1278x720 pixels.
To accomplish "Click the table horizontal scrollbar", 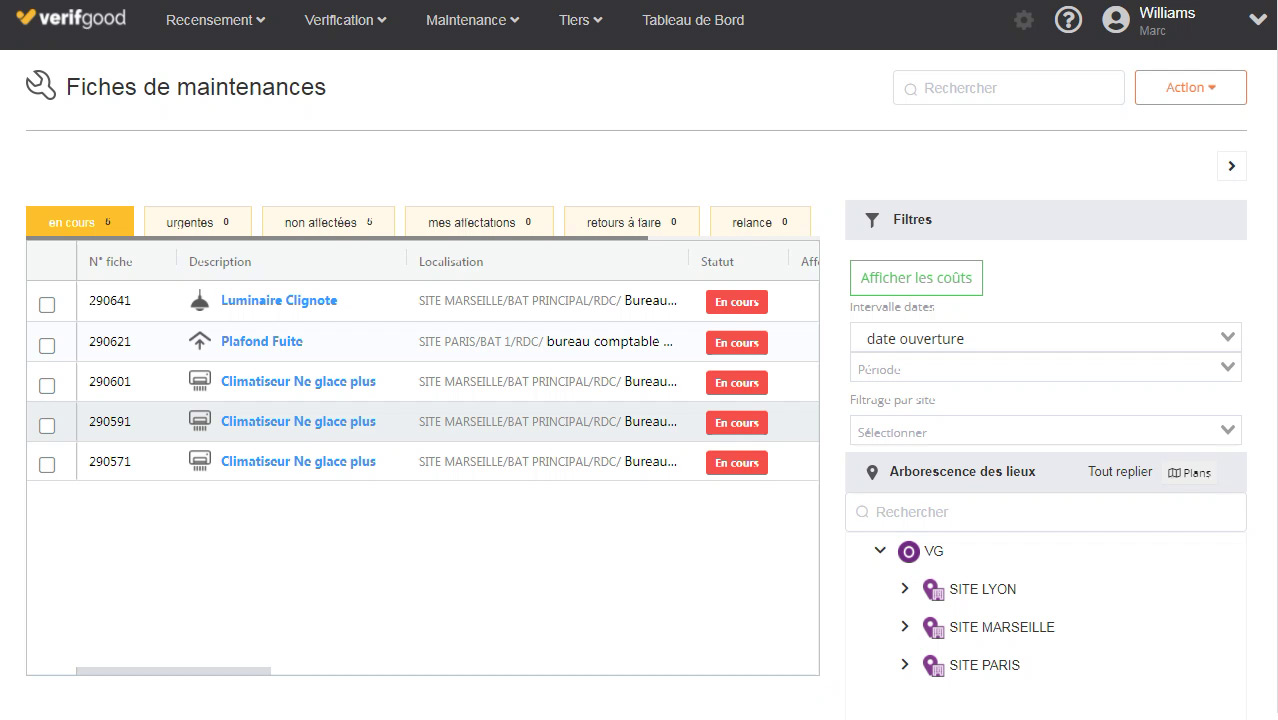I will coord(173,671).
